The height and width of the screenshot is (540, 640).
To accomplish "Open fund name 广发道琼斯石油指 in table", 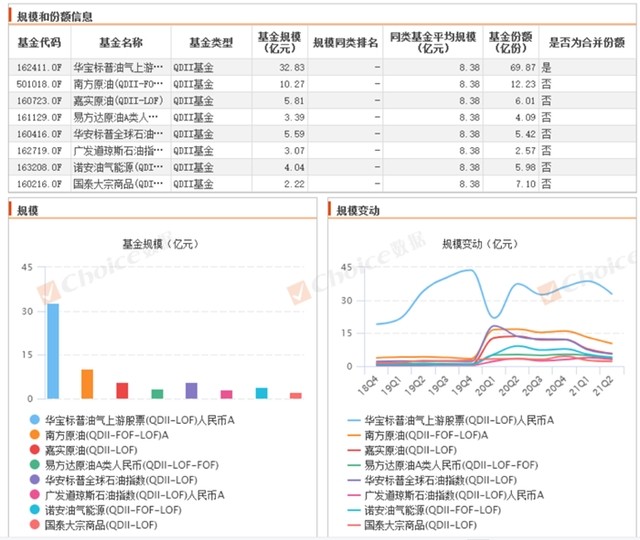I will tap(118, 151).
